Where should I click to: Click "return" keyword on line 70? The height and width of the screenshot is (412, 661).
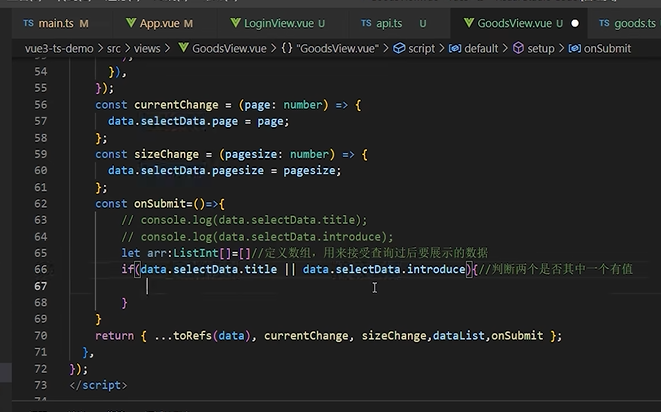pos(114,336)
